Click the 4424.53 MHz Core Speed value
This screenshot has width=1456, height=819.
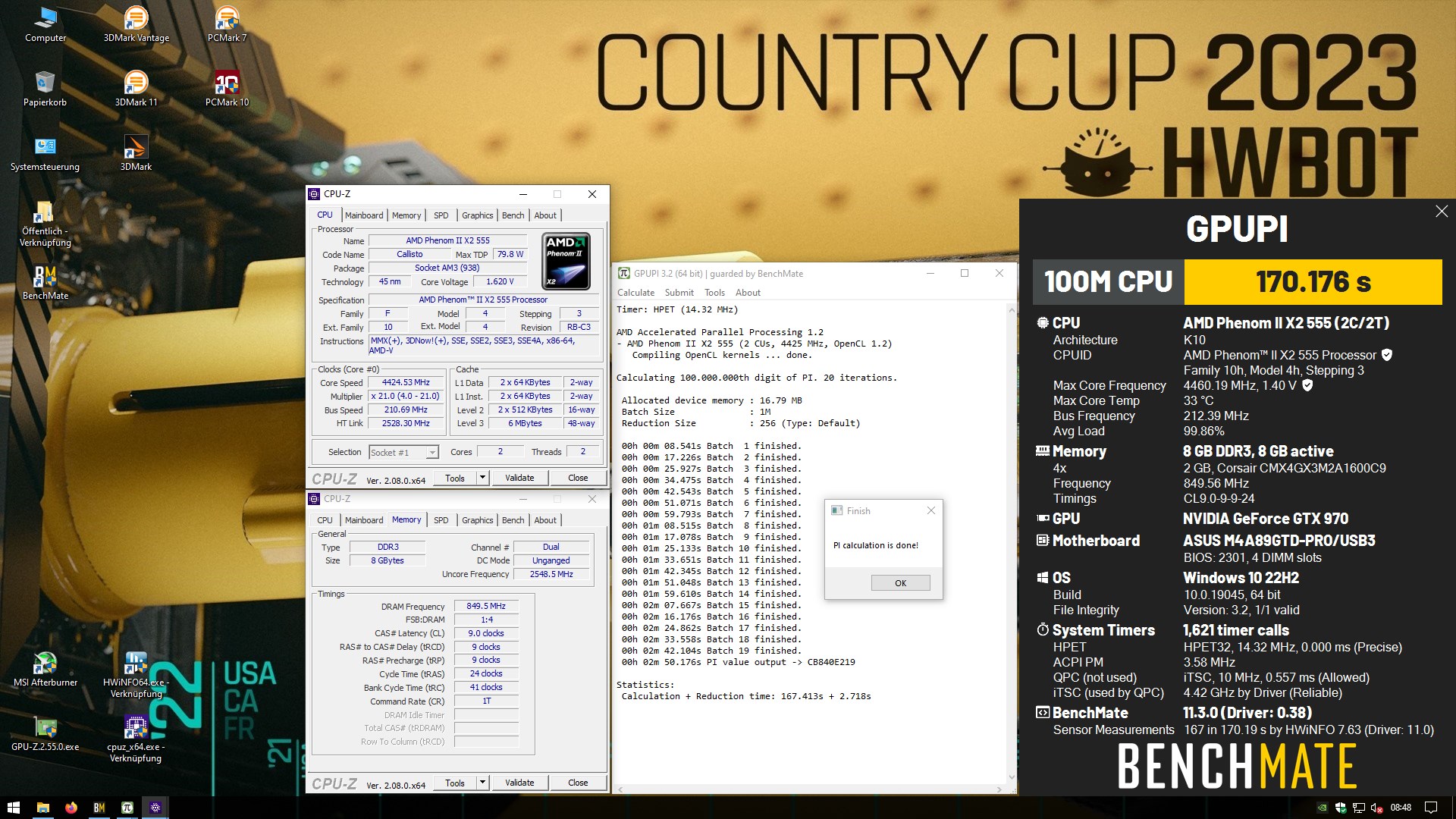click(406, 383)
